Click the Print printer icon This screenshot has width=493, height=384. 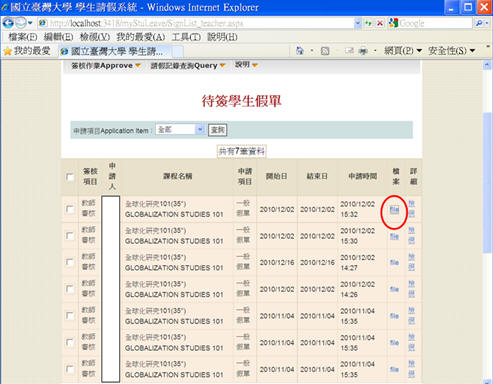[363, 51]
